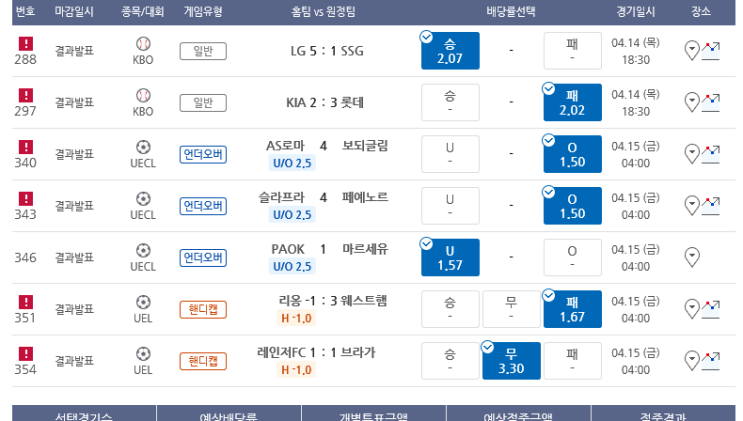Click the red alert icon for match 343
743x421 pixels.
pyautogui.click(x=26, y=198)
